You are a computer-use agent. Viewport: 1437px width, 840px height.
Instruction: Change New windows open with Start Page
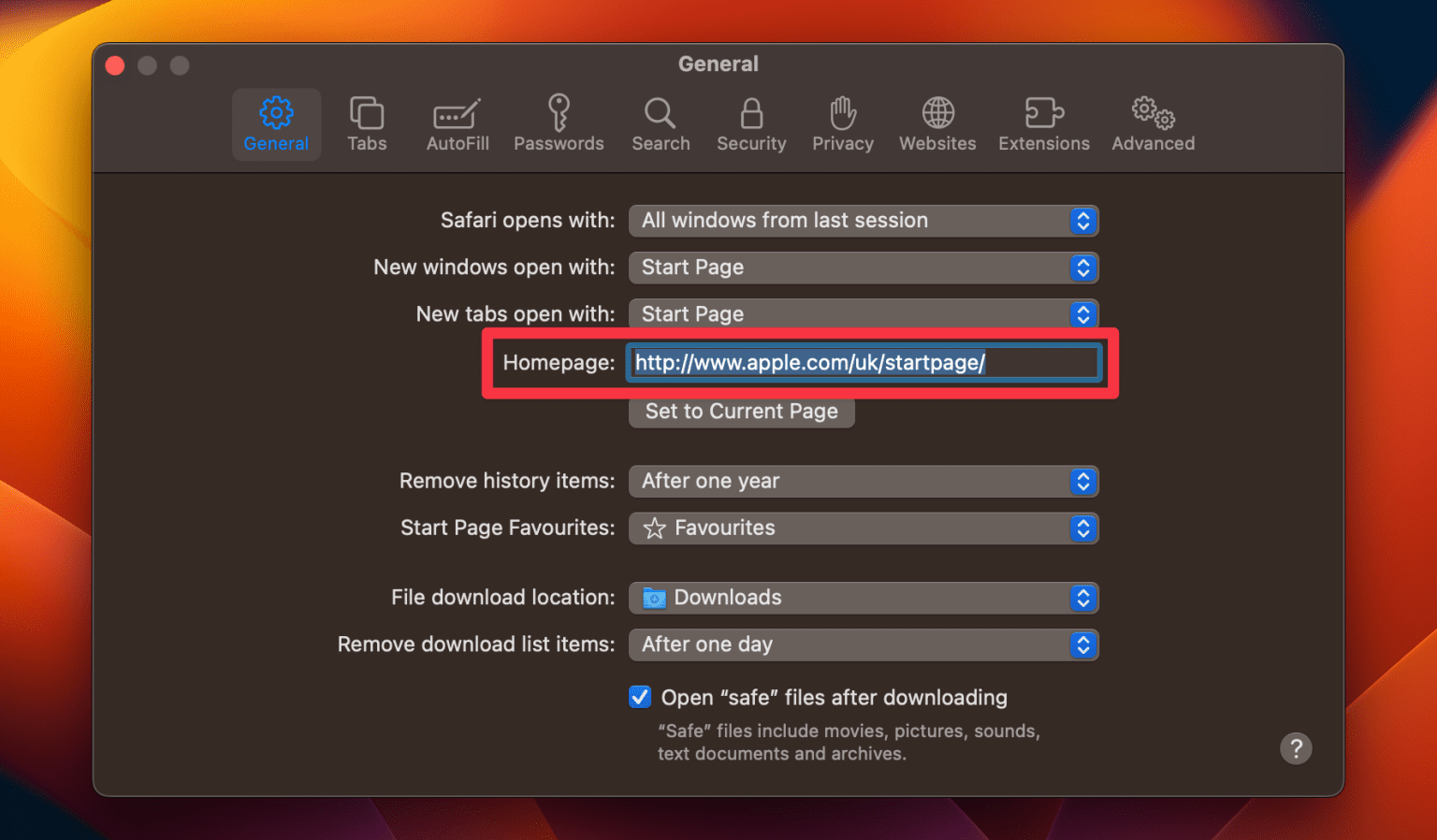[x=863, y=268]
